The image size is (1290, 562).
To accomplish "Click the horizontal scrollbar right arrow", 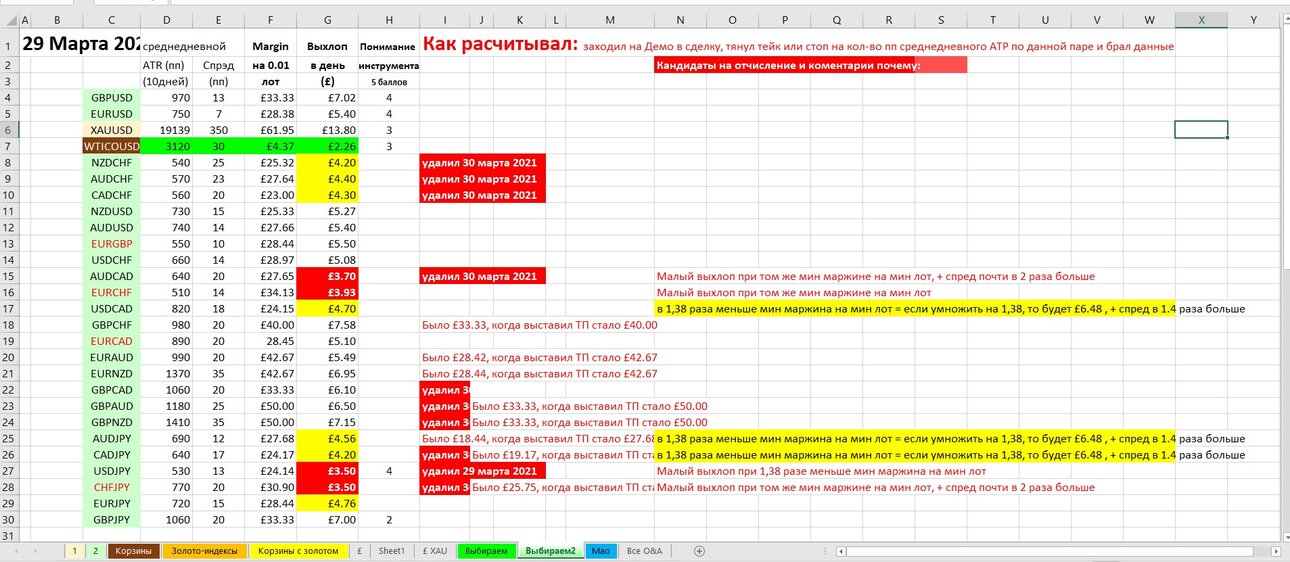I will pyautogui.click(x=1275, y=551).
